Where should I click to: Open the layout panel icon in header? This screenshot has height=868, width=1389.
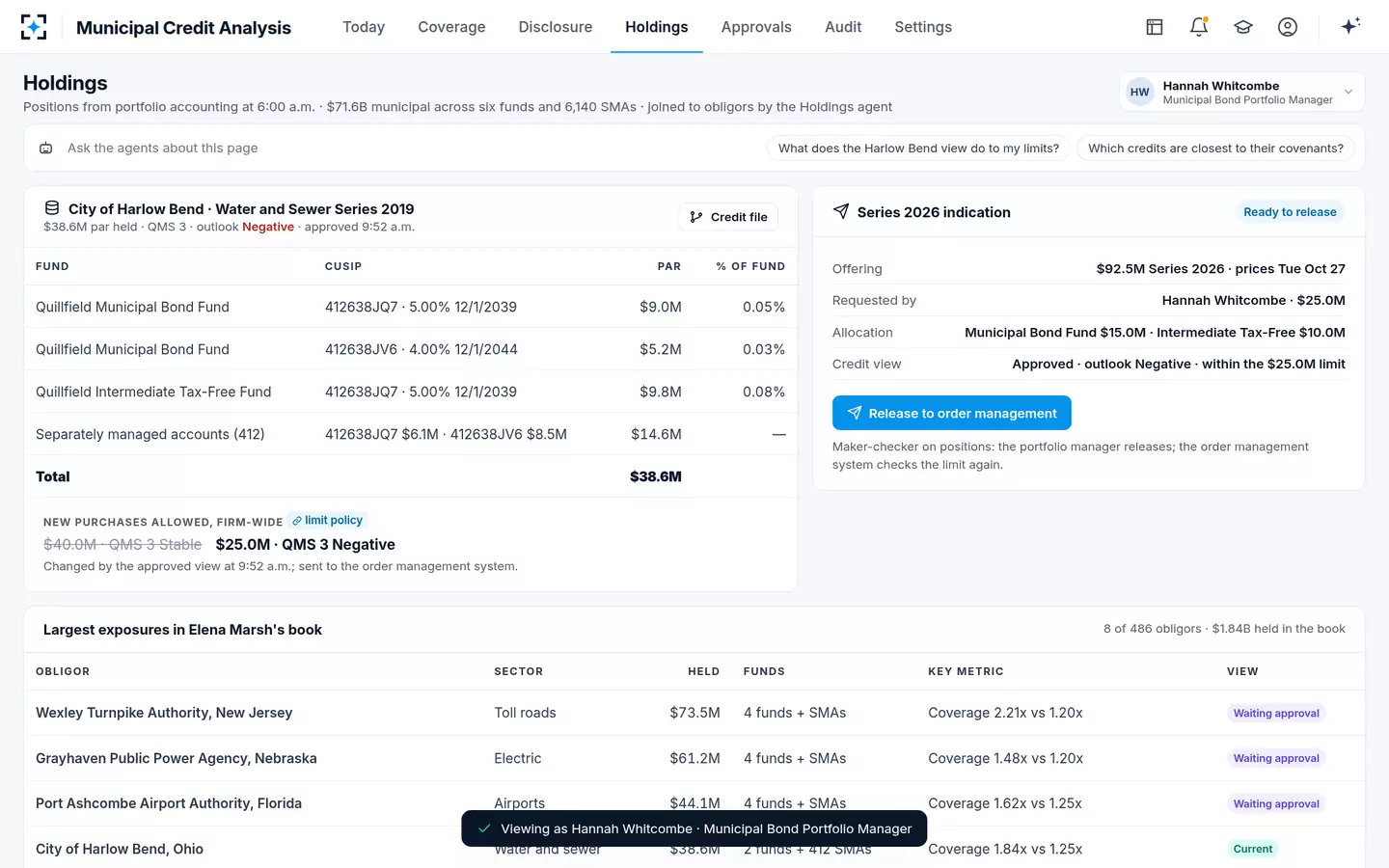point(1155,27)
